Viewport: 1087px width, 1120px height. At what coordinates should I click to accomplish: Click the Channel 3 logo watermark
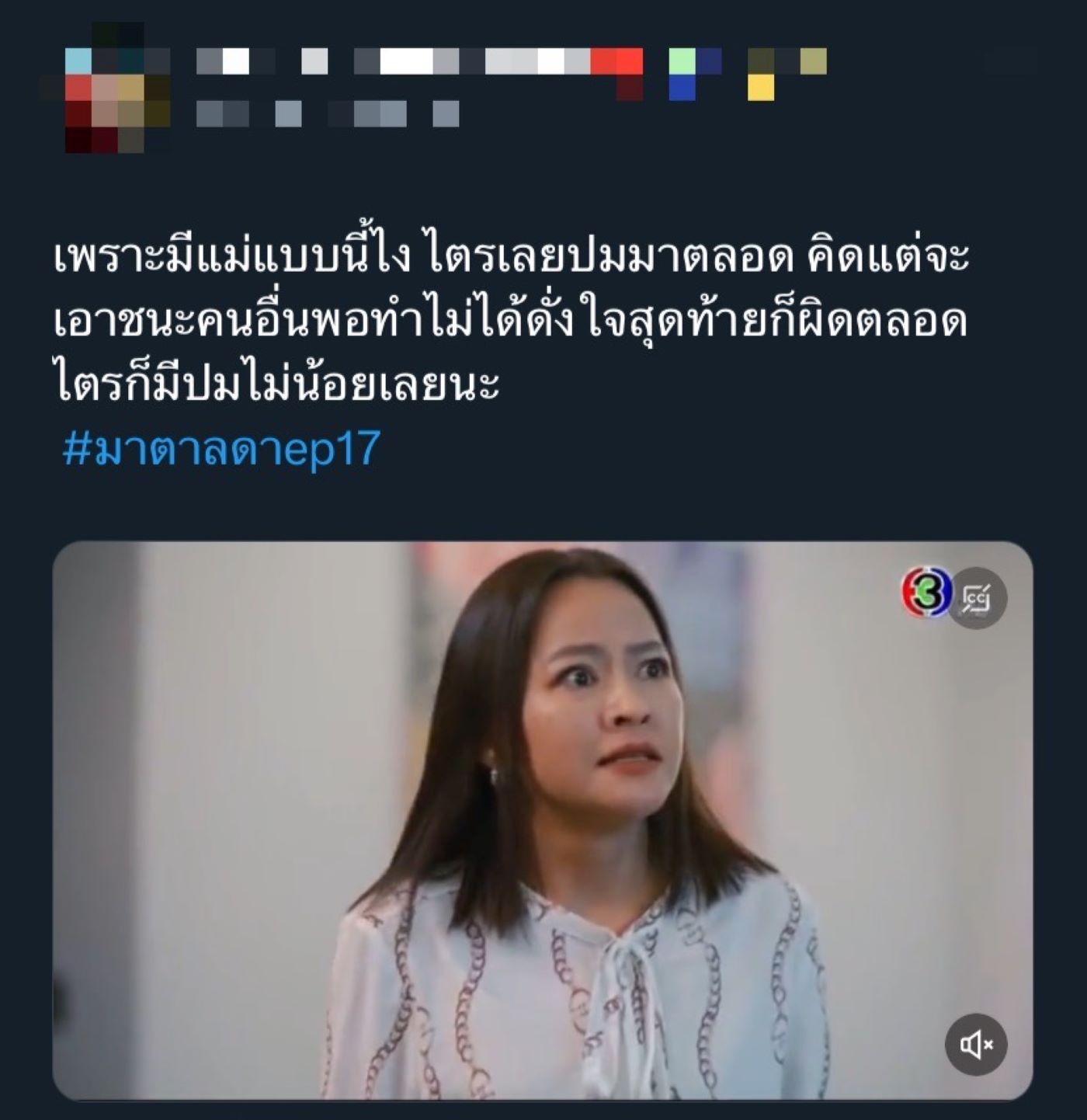coord(926,592)
